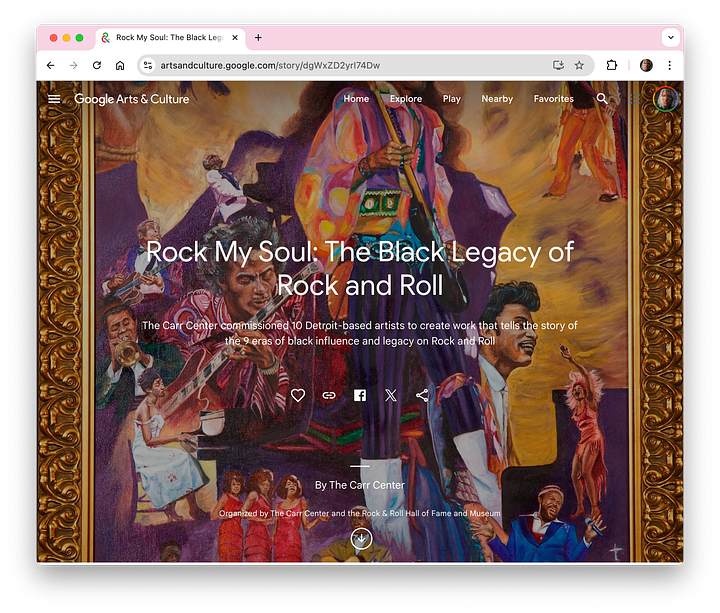Screen dimensions: 720x613
Task: Click the By The Carr Center credit
Action: (360, 485)
